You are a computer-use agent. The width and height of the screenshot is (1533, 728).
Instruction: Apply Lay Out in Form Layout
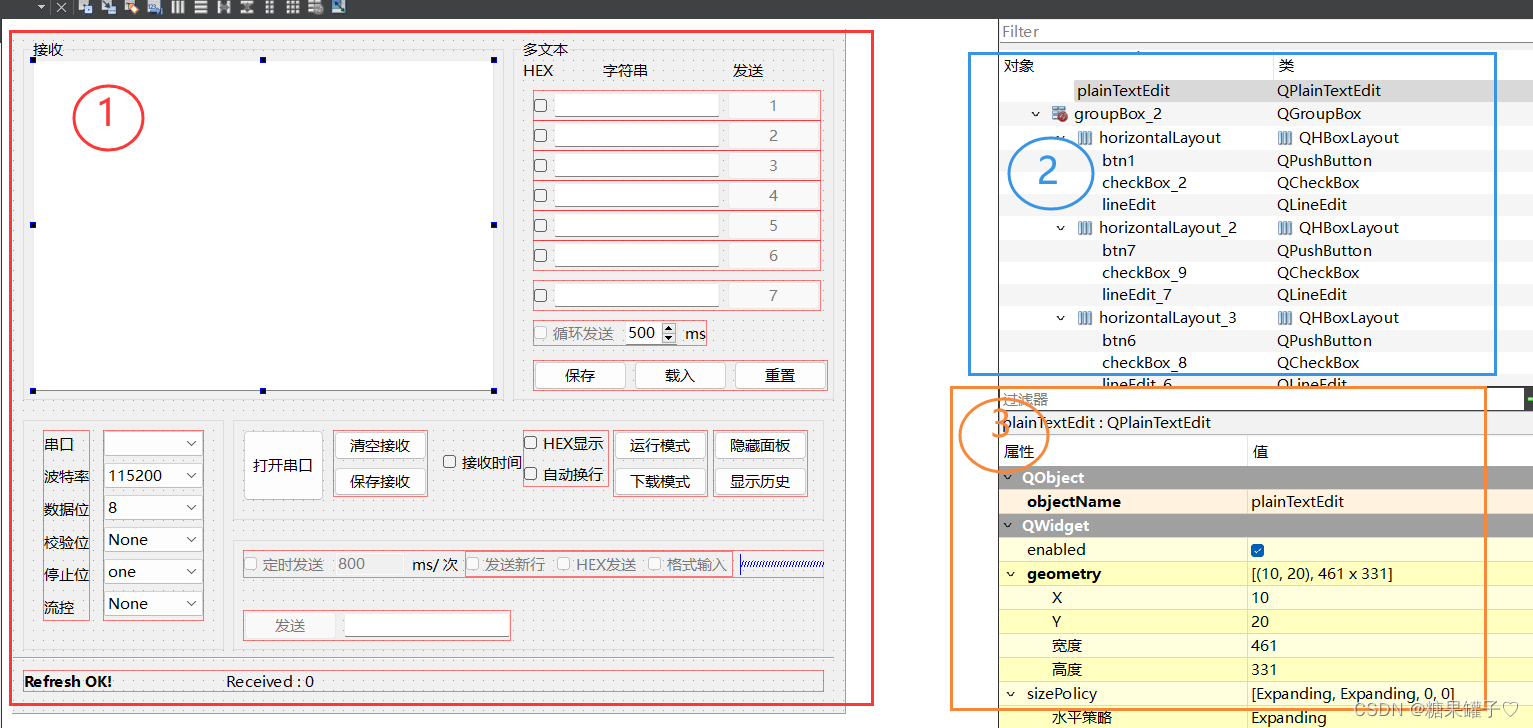[270, 6]
